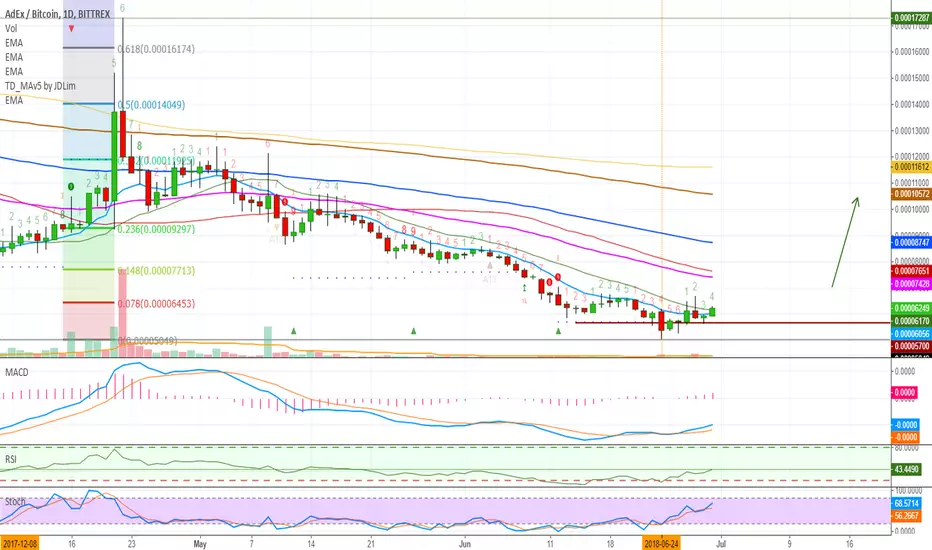Click the 0.00017287 price tag
The image size is (932, 550).
(x=911, y=18)
